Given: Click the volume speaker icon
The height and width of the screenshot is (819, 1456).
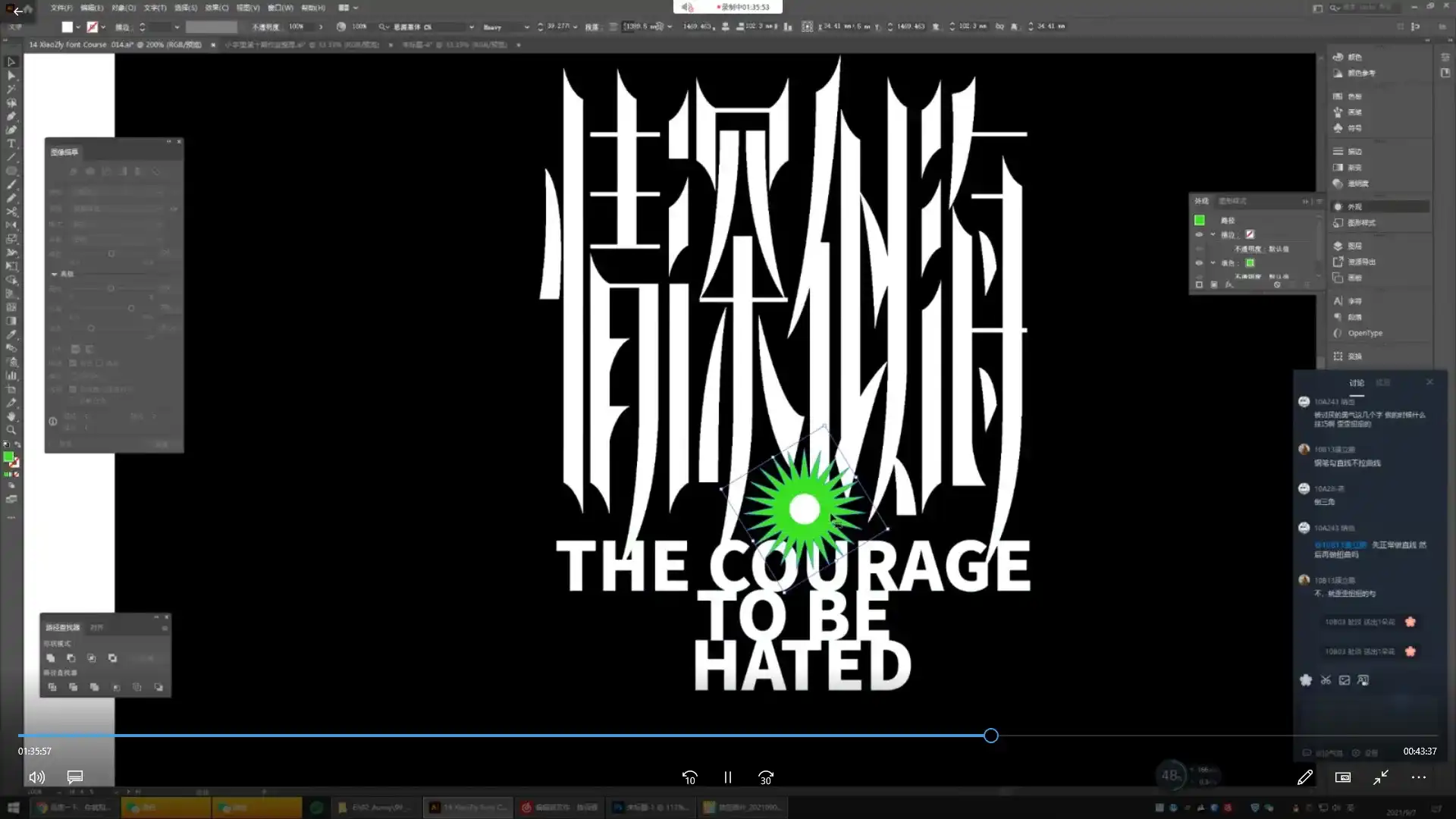Looking at the screenshot, I should [36, 777].
